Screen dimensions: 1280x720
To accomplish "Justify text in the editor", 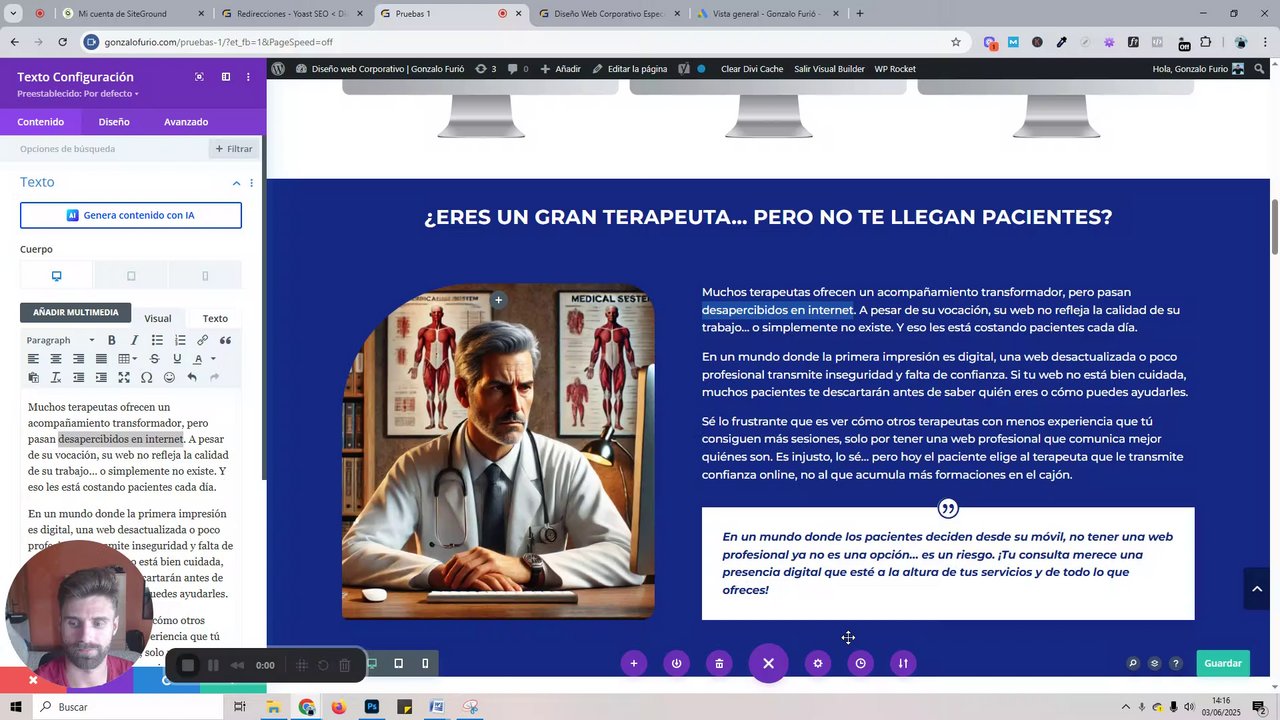I will [x=101, y=359].
